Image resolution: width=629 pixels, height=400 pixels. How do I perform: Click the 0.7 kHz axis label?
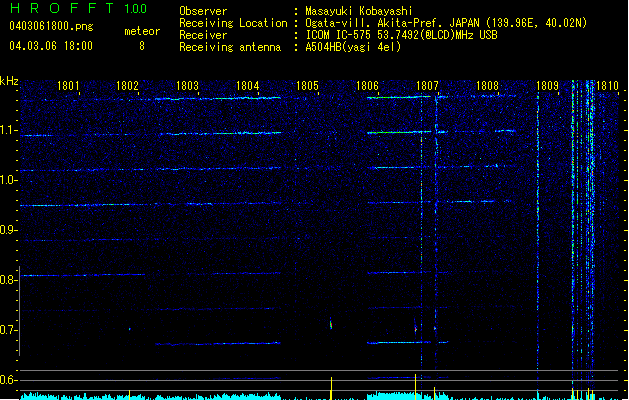click(8, 330)
